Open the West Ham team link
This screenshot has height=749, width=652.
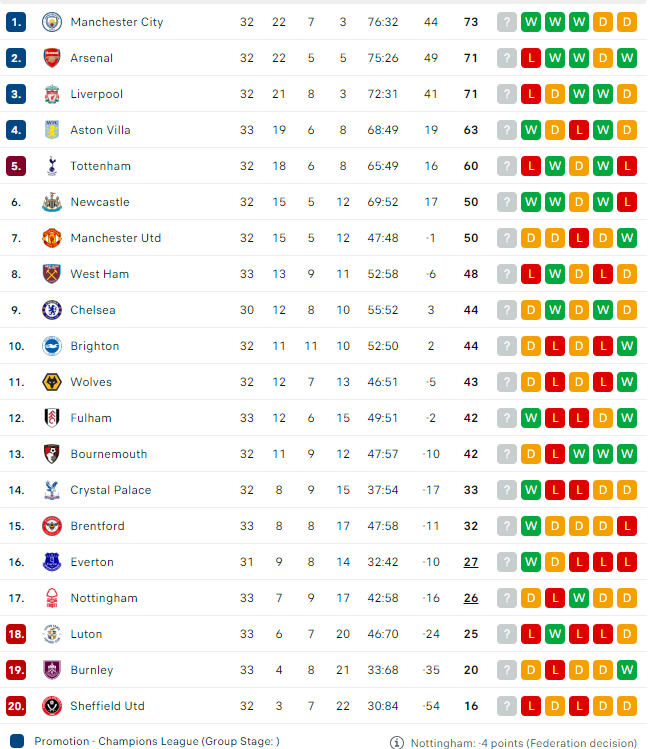[99, 274]
